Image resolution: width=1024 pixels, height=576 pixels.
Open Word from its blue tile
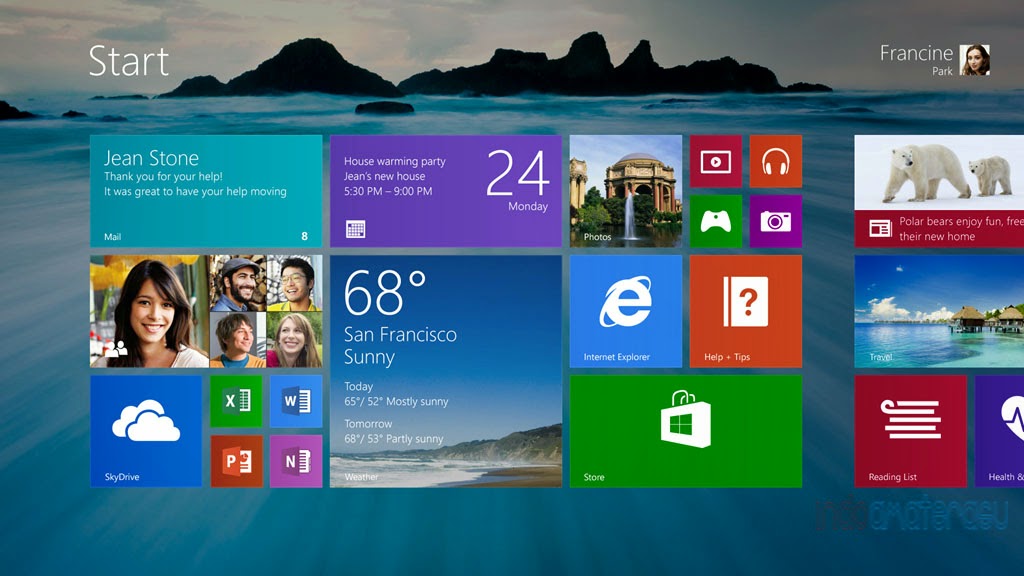pyautogui.click(x=296, y=402)
